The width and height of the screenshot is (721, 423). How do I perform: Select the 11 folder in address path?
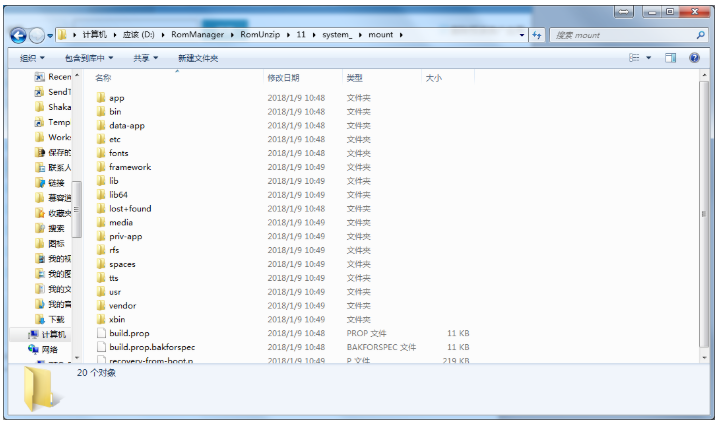301,34
